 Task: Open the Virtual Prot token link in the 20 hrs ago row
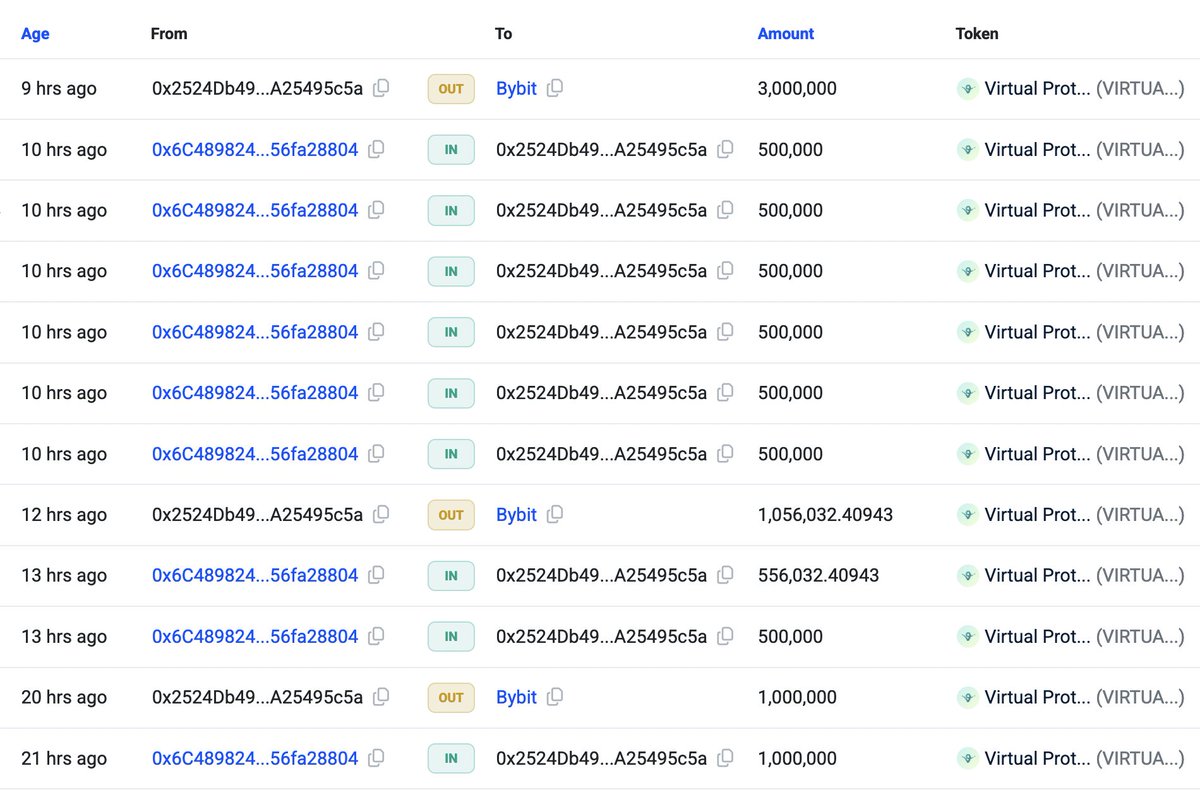1038,697
